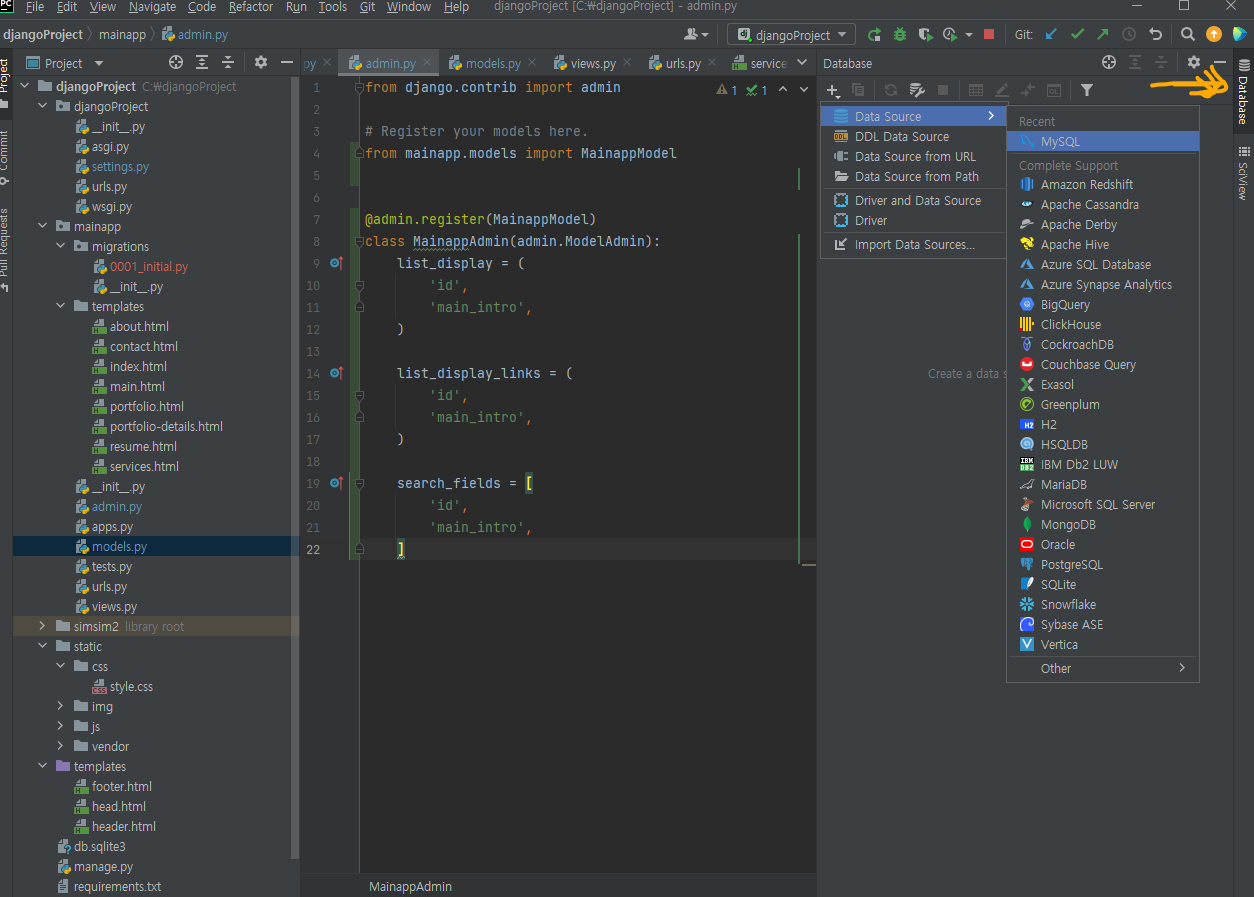The width and height of the screenshot is (1254, 897).
Task: Open Database panel settings gear
Action: [x=1193, y=62]
